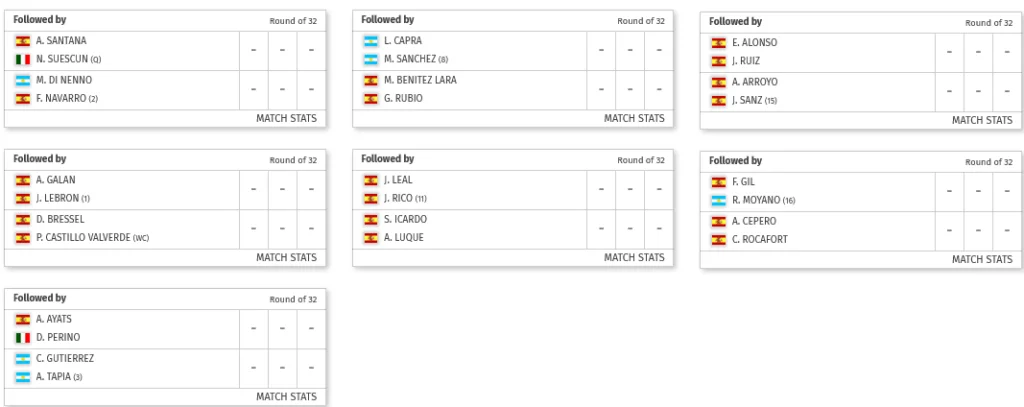Click the Argentina flag beside C. Gutierrez

(22, 358)
